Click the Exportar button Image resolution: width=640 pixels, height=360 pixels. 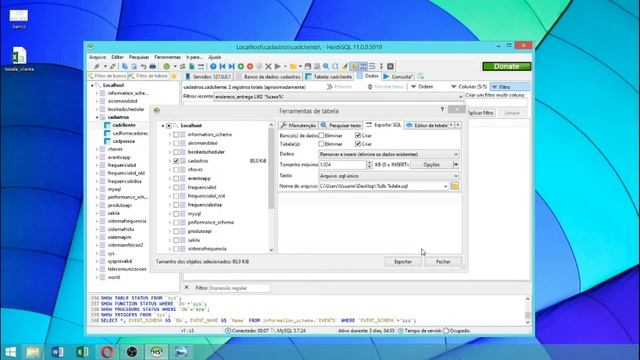[403, 262]
